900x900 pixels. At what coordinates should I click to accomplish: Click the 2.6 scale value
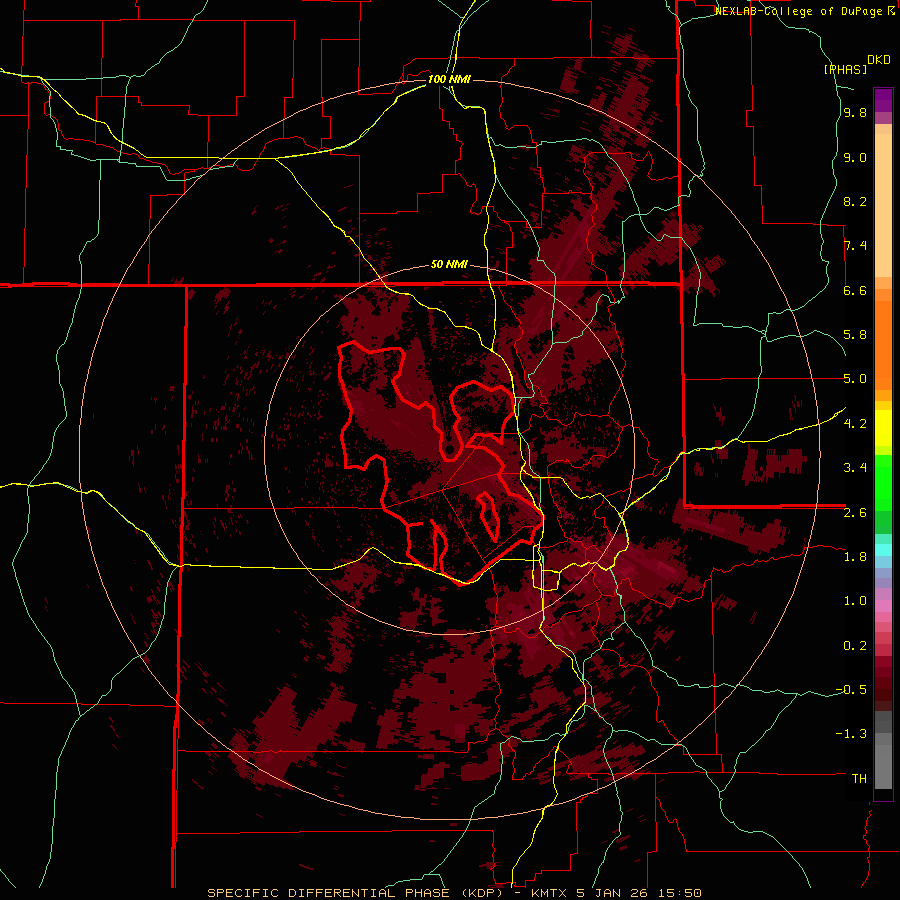[x=855, y=512]
